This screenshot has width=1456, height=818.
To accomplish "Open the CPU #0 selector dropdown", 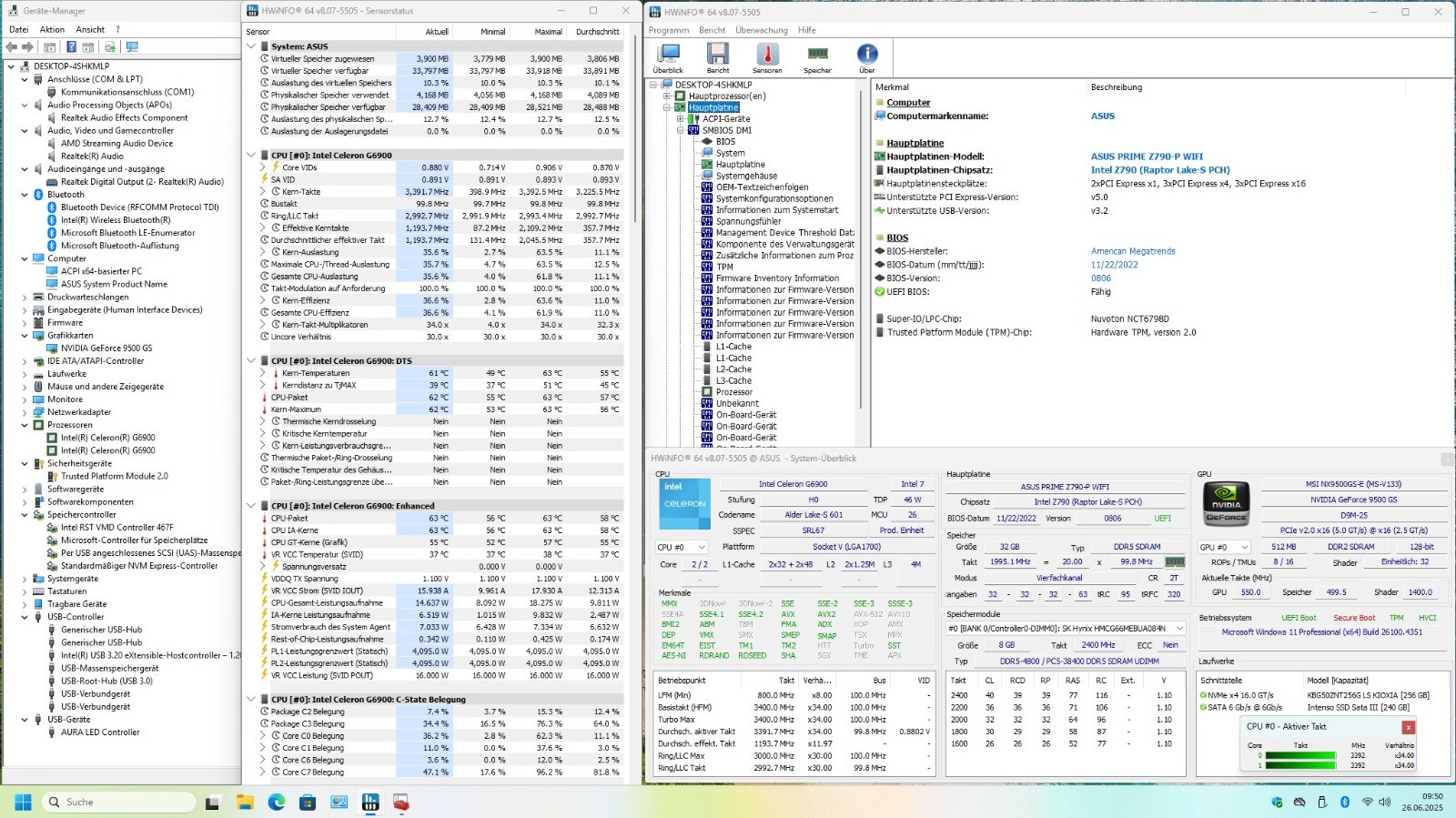I will [682, 547].
